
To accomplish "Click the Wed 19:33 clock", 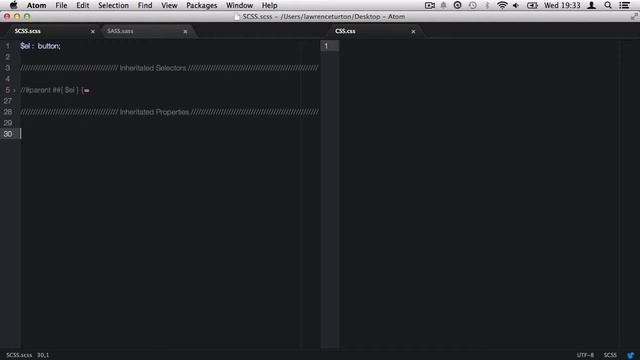I will (562, 5).
